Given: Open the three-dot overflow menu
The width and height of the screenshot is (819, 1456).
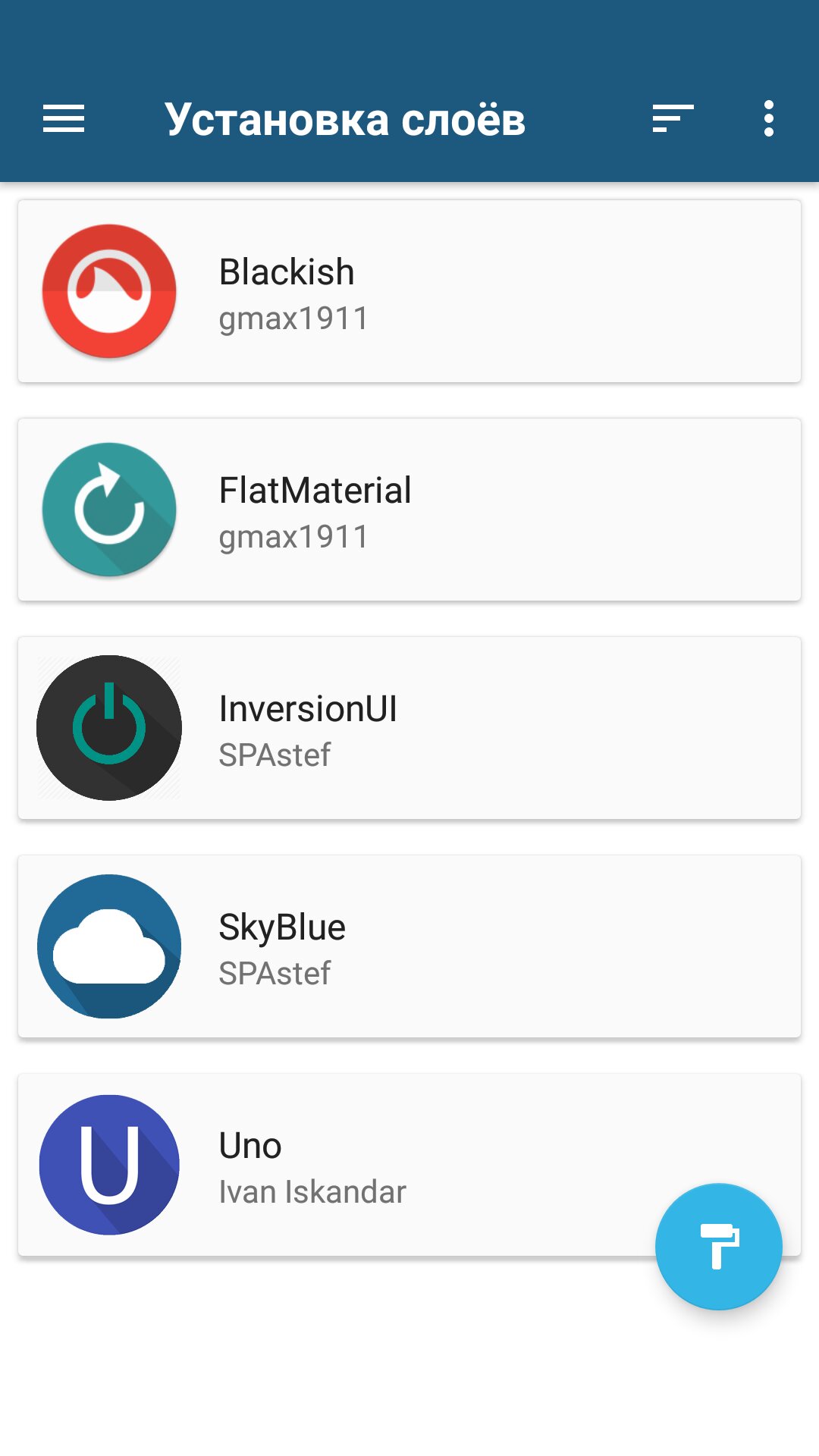Looking at the screenshot, I should click(x=769, y=119).
